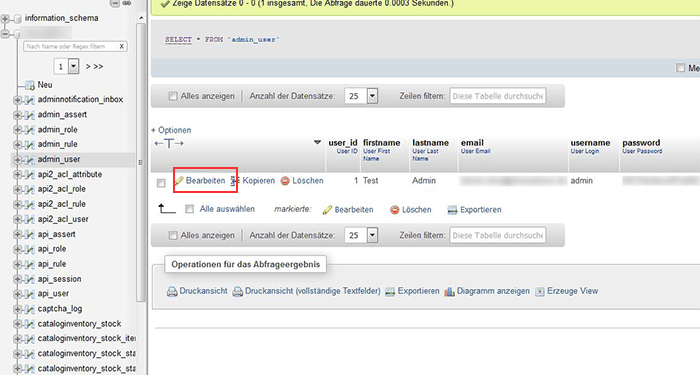The height and width of the screenshot is (375, 700).
Task: Sort by username column header
Action: pyautogui.click(x=590, y=143)
